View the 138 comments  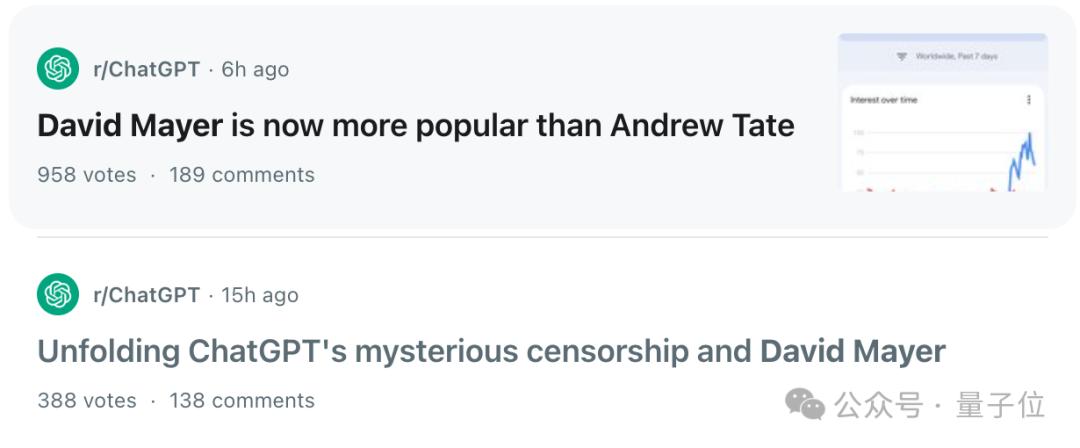pos(242,401)
